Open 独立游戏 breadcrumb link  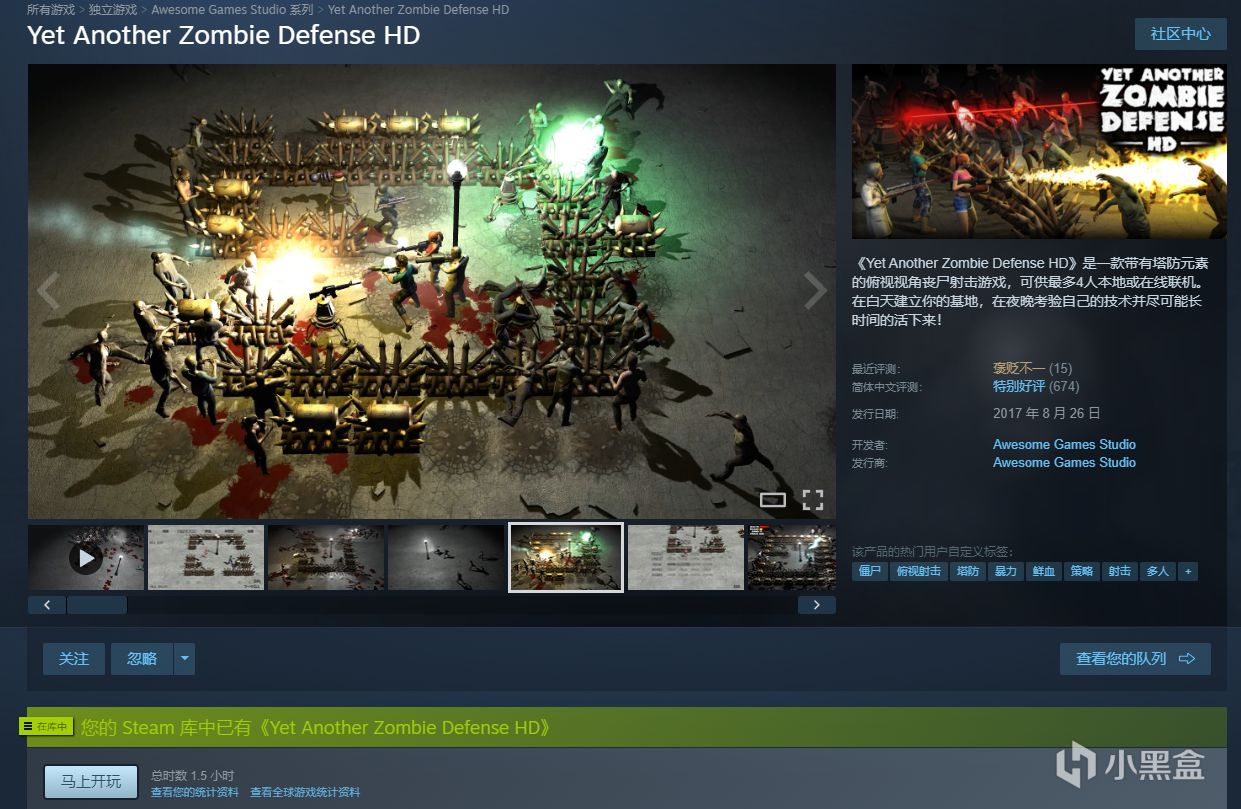coord(113,9)
